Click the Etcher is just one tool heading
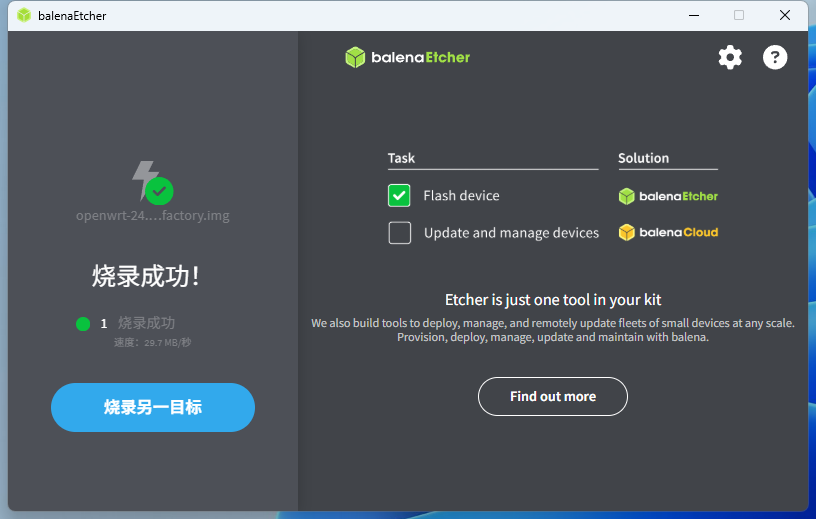The height and width of the screenshot is (519, 816). tap(553, 300)
